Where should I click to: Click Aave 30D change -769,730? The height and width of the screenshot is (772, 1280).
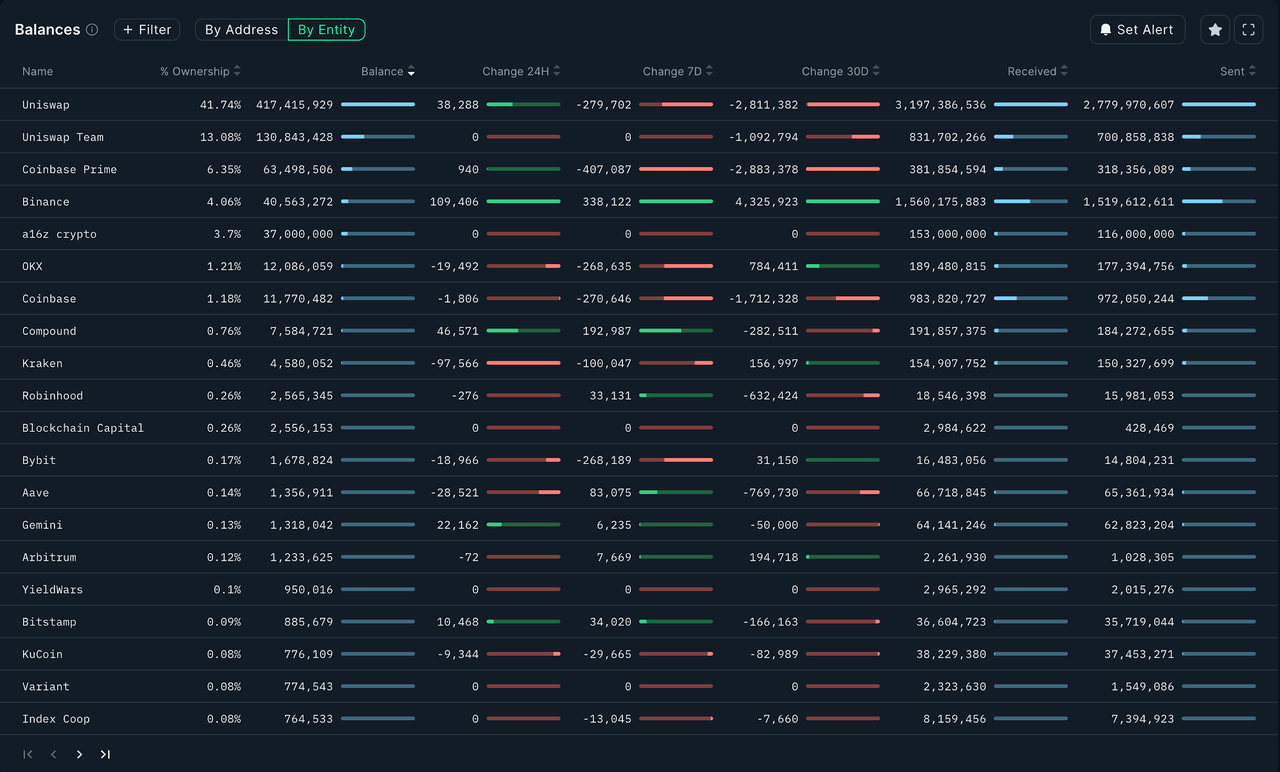[x=771, y=493]
